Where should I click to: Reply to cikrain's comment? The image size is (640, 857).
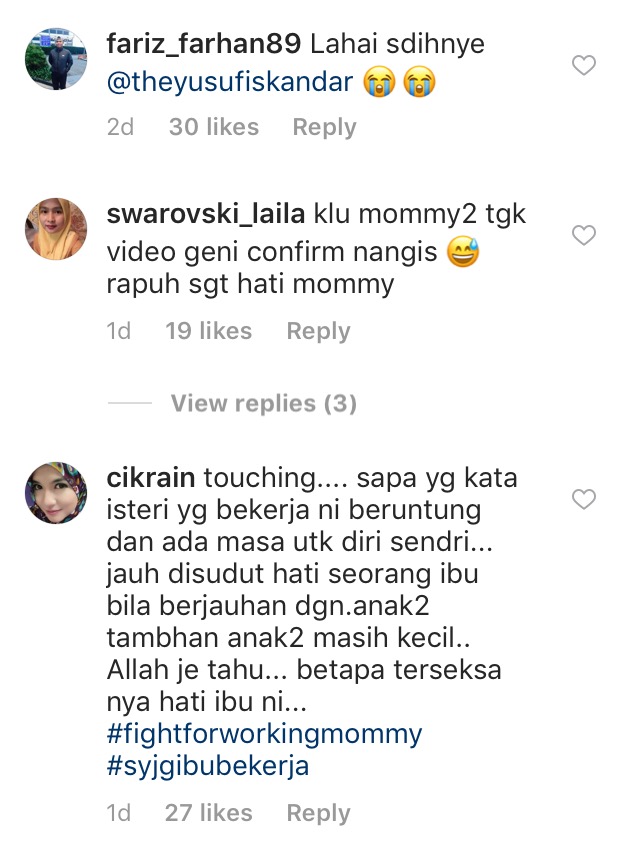click(x=319, y=813)
